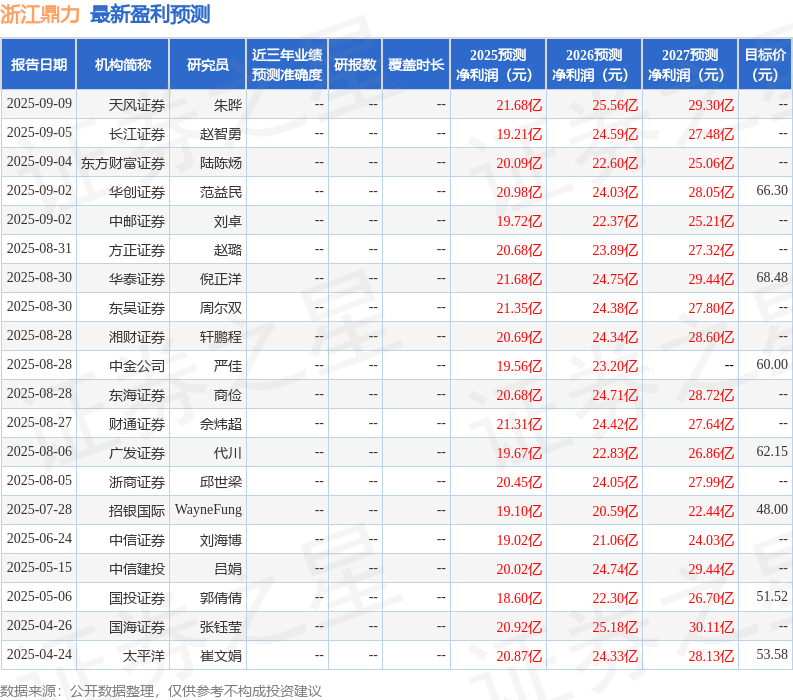Click the date 2025-09-05
793x700 pixels.
(x=39, y=132)
